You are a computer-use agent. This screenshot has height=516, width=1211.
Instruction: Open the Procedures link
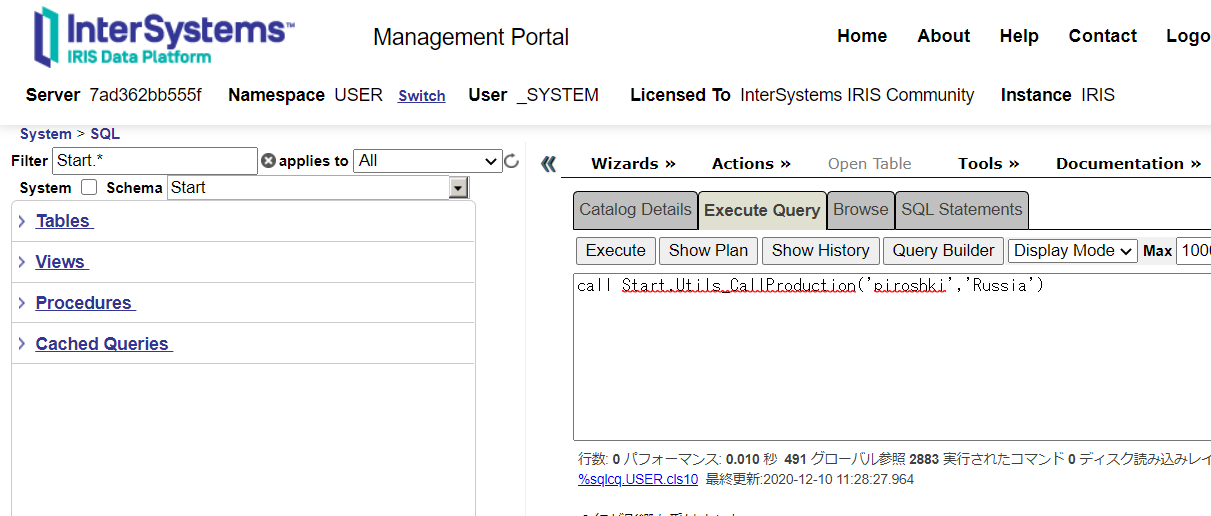tap(85, 303)
